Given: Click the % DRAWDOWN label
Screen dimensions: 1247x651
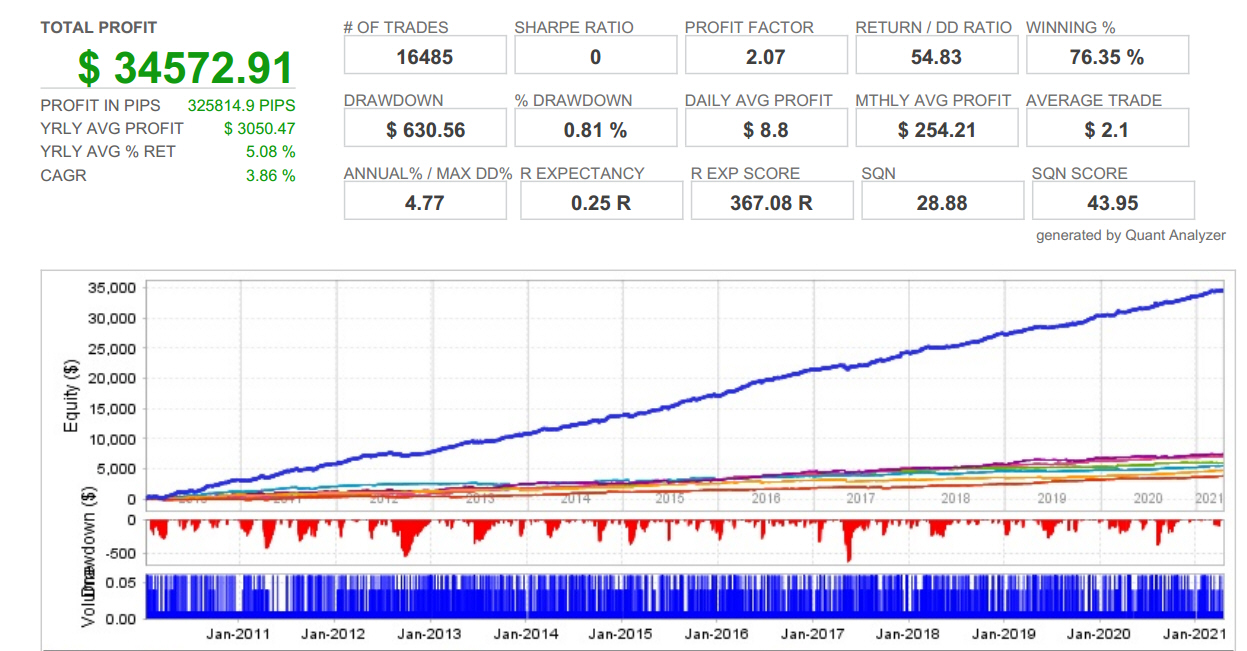Looking at the screenshot, I should 573,101.
